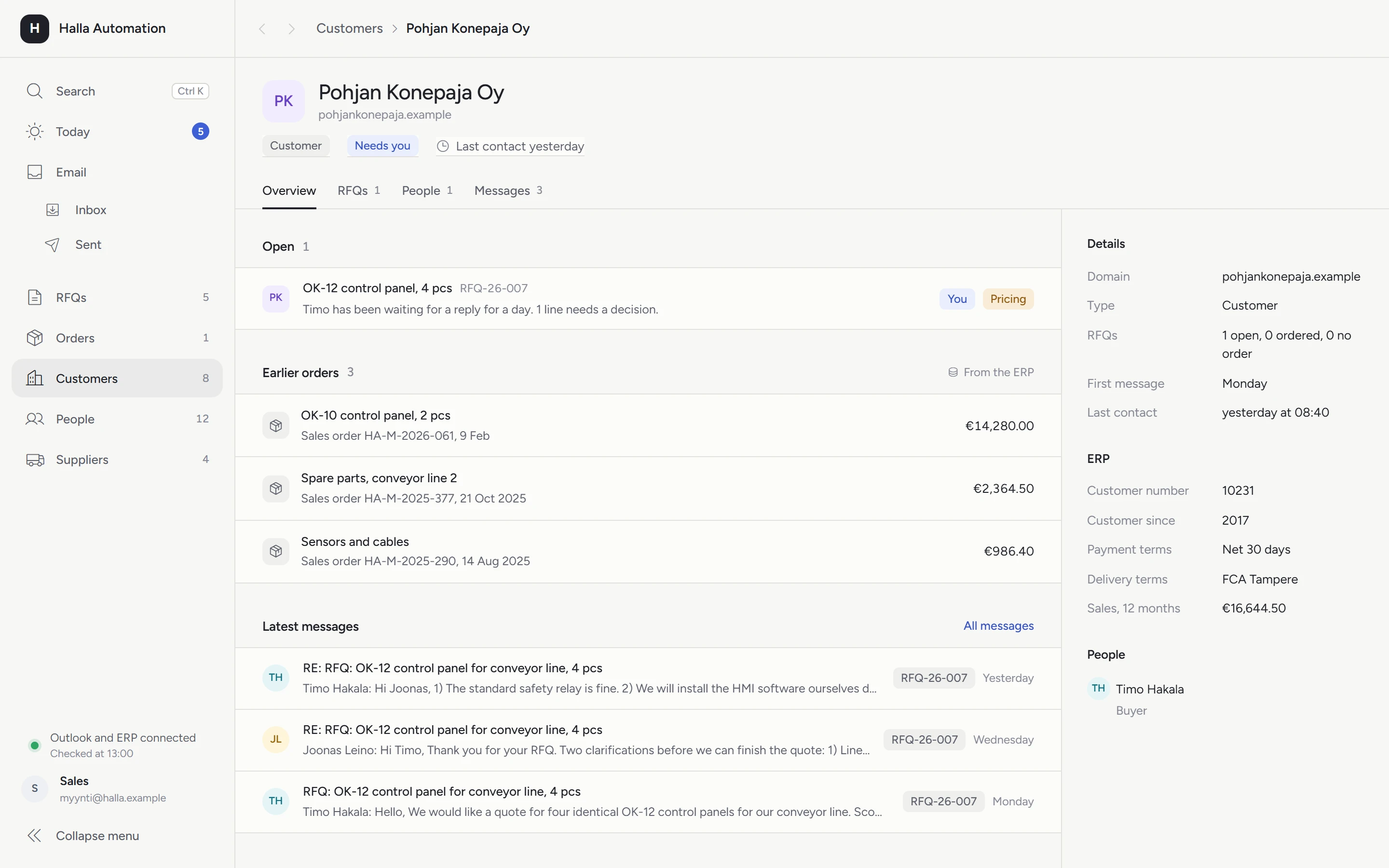
Task: Open the People tab
Action: 427,190
